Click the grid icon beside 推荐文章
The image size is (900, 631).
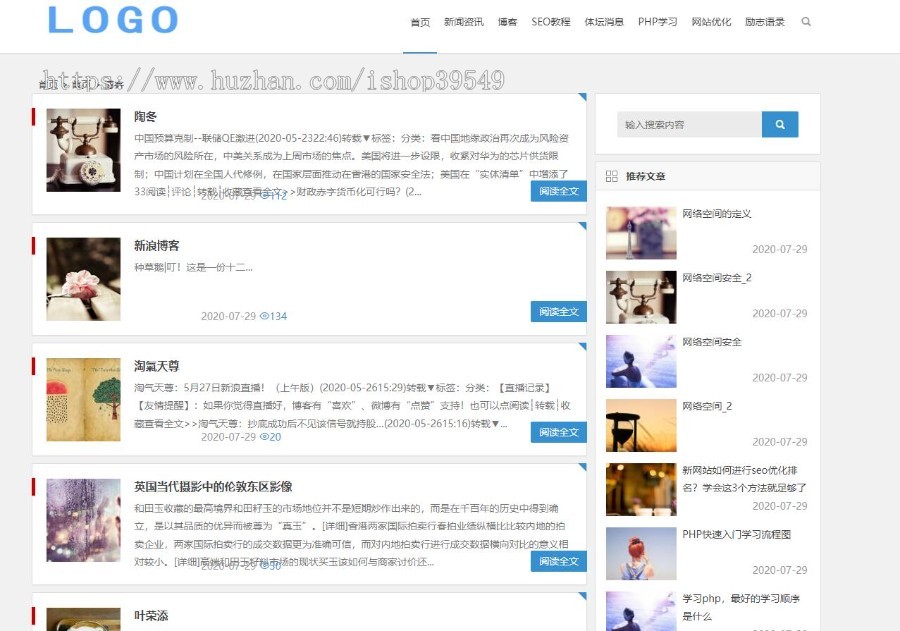pos(612,176)
